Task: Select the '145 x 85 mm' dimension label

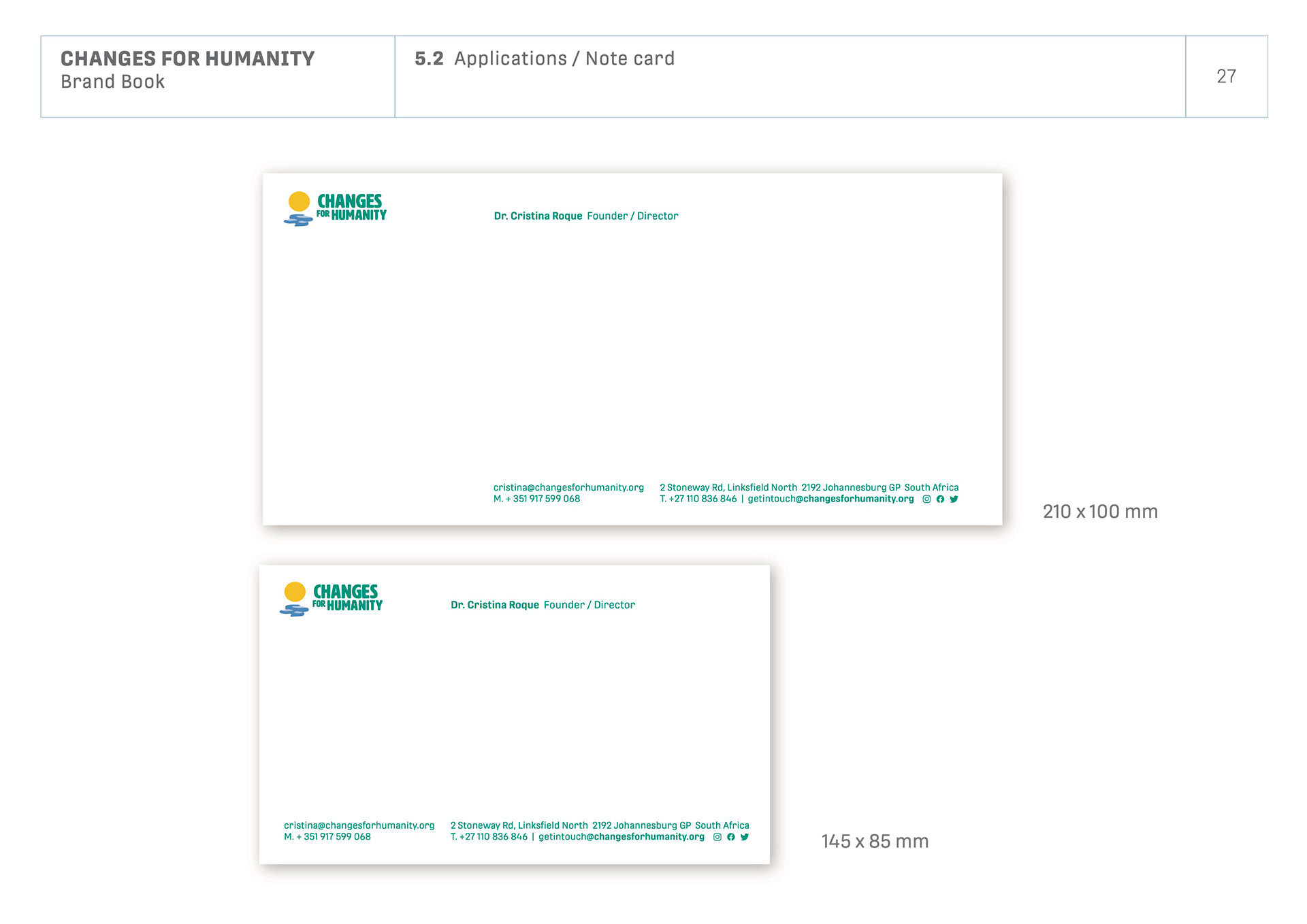Action: pyautogui.click(x=875, y=842)
